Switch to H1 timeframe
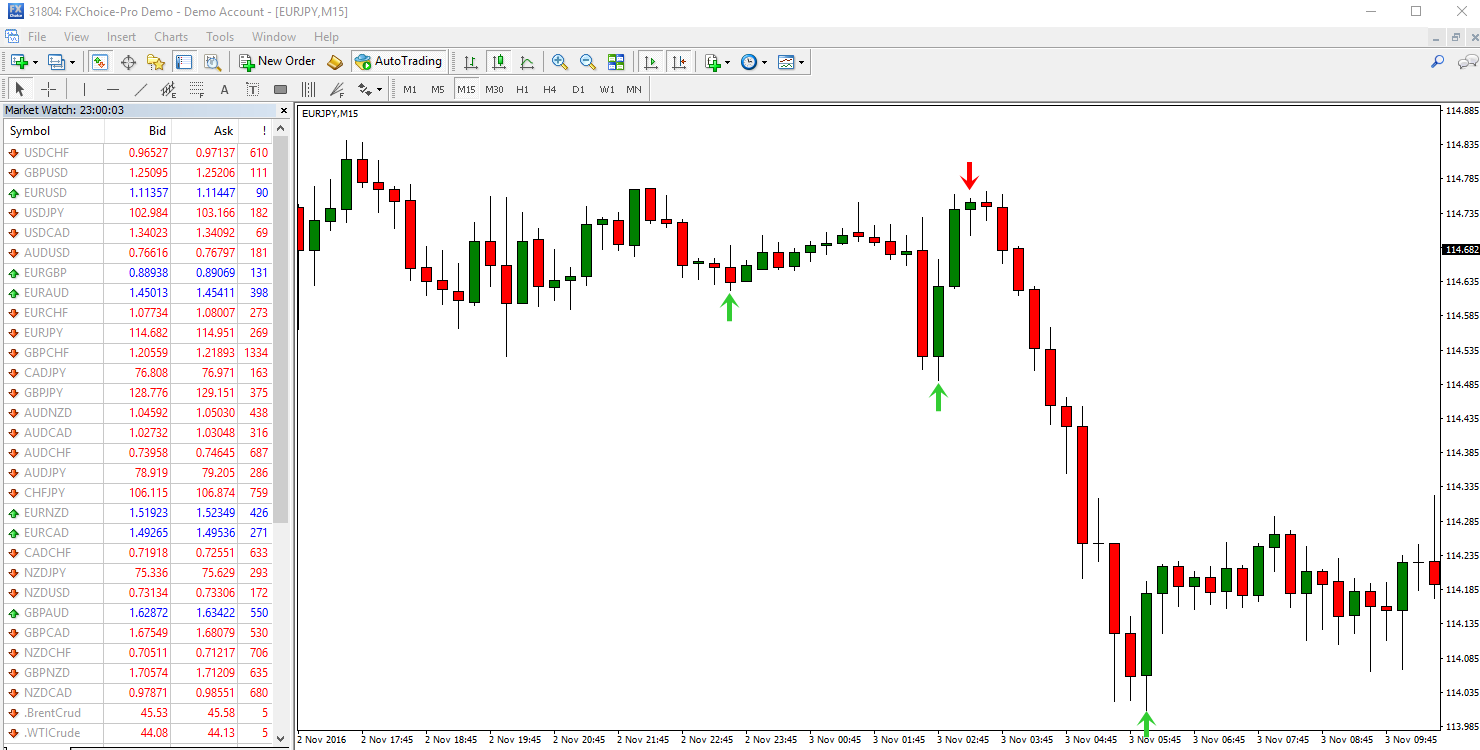 tap(522, 89)
